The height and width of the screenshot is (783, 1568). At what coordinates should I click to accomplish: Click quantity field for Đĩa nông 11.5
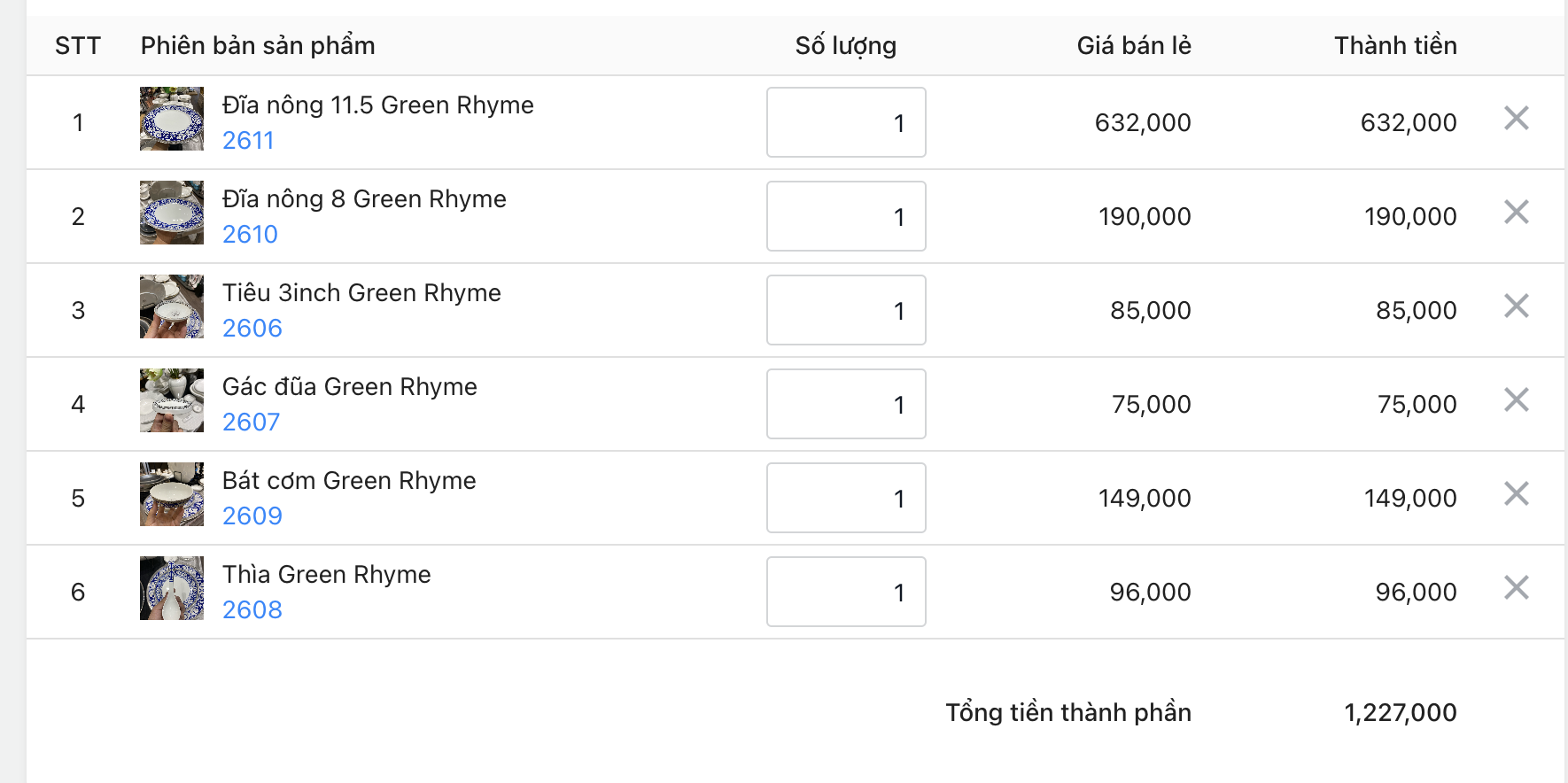coord(845,122)
